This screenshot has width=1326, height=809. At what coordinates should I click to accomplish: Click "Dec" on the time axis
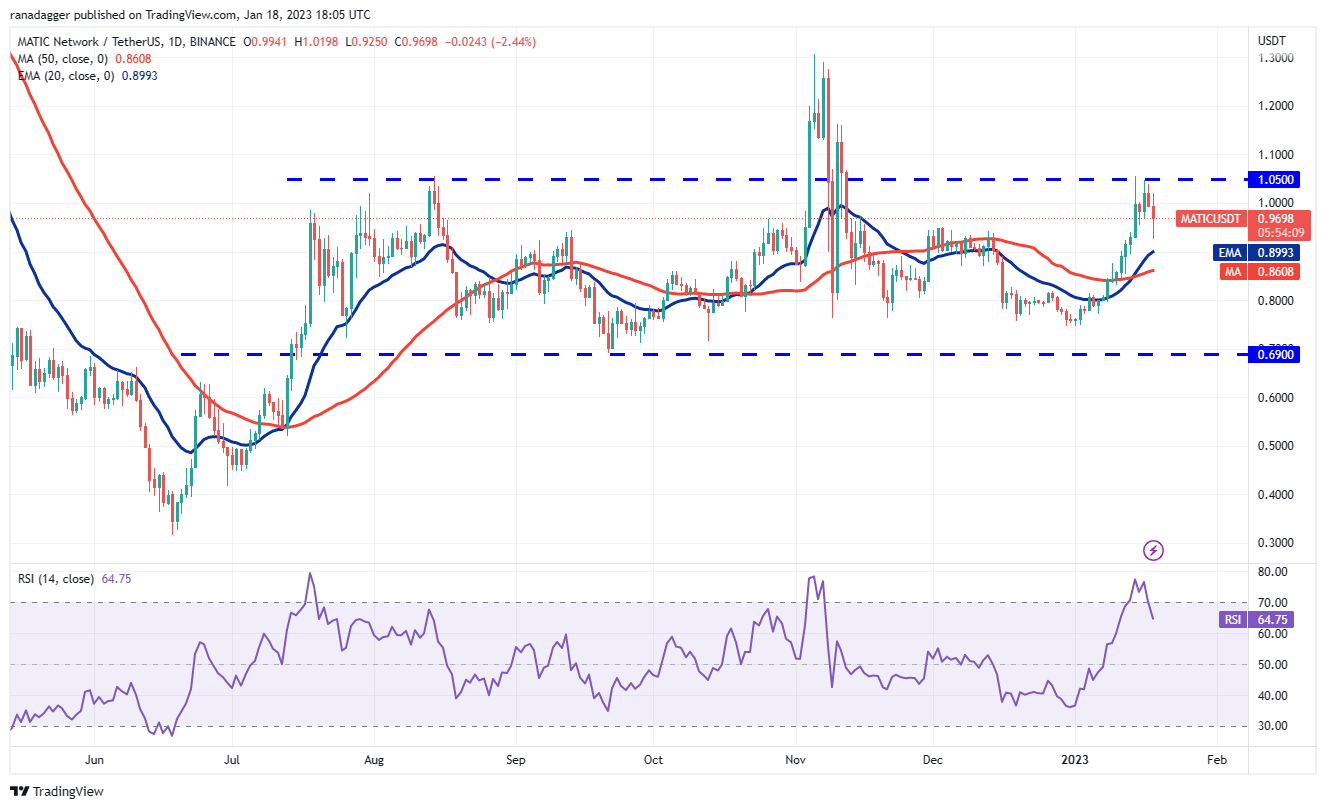tap(933, 760)
